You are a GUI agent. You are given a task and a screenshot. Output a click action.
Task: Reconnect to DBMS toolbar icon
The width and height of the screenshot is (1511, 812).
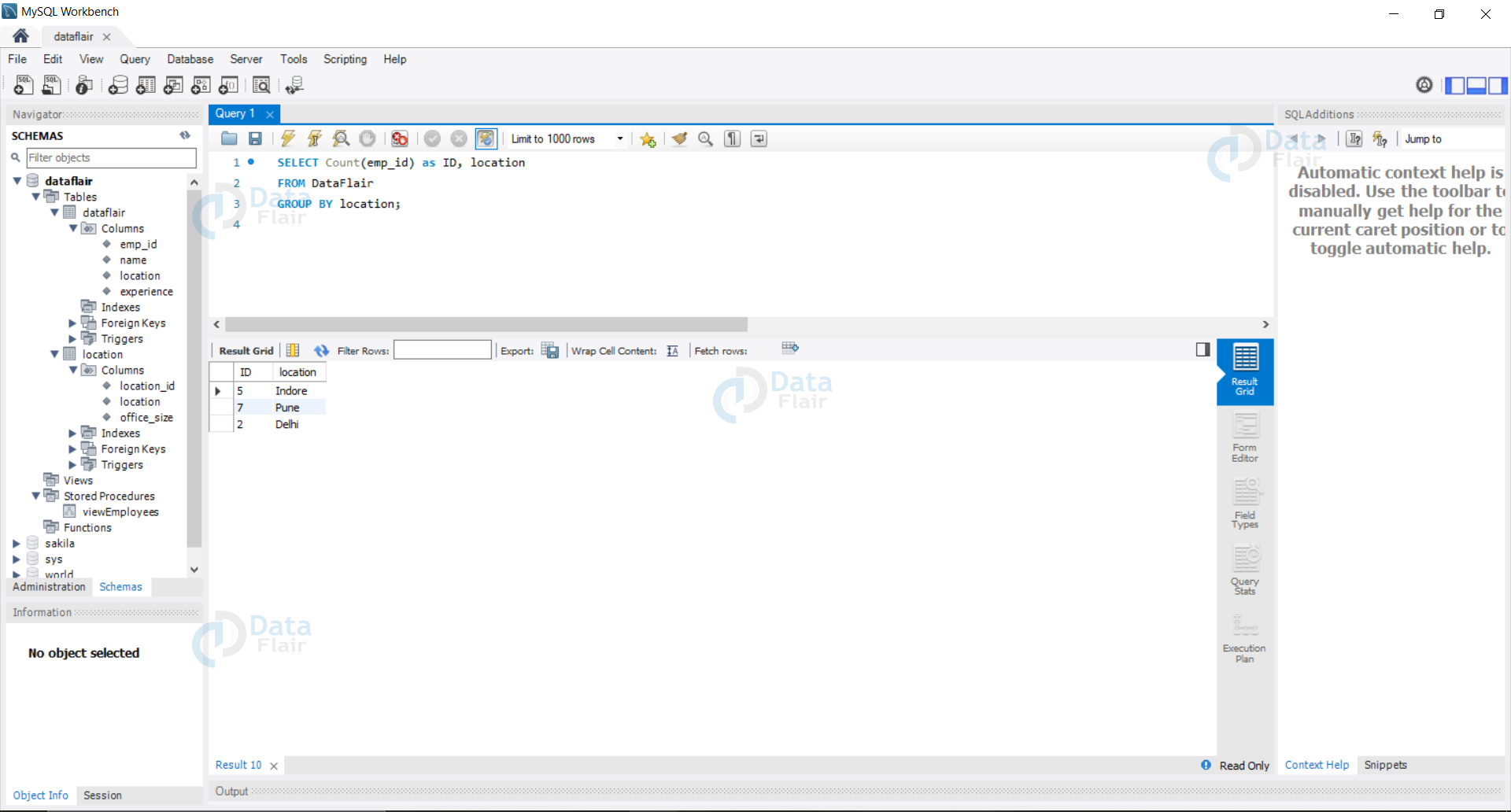tap(294, 85)
